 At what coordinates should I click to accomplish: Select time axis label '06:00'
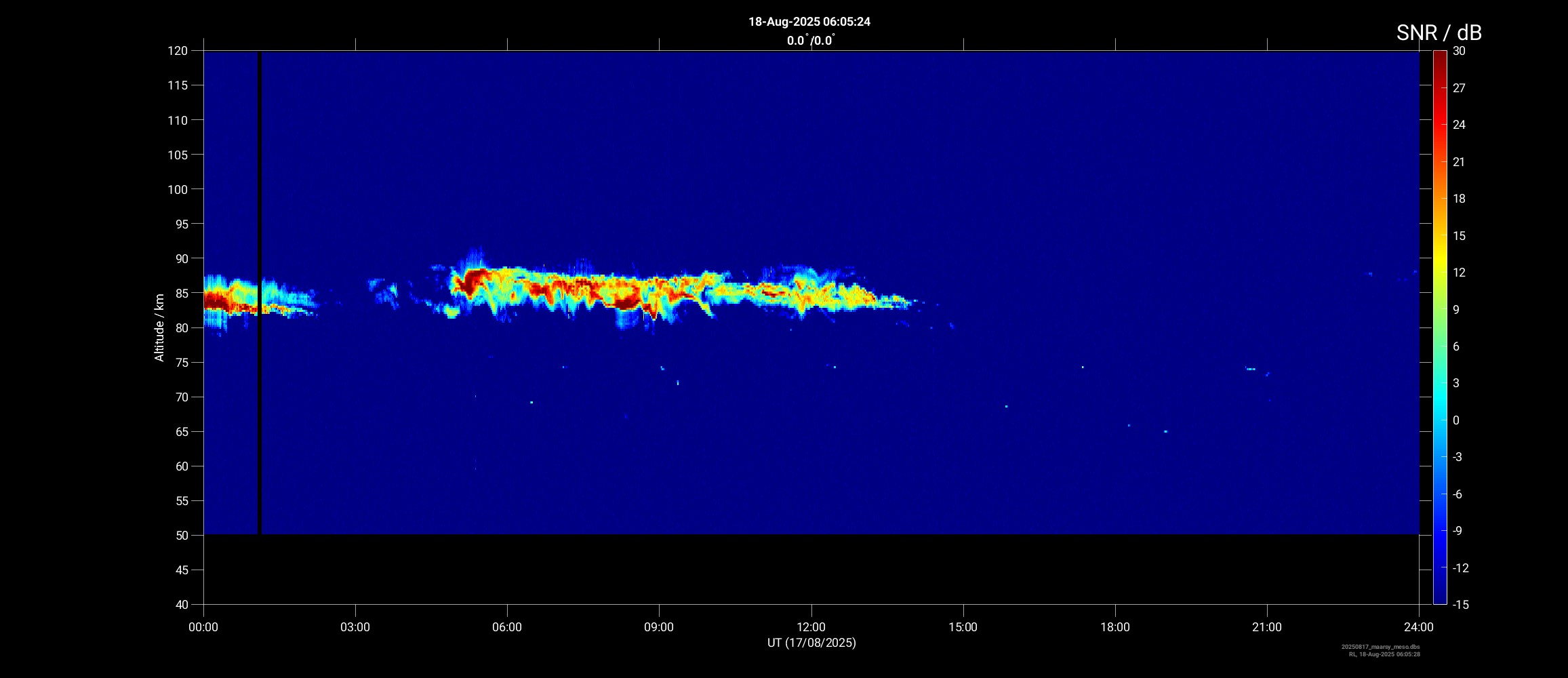click(507, 627)
